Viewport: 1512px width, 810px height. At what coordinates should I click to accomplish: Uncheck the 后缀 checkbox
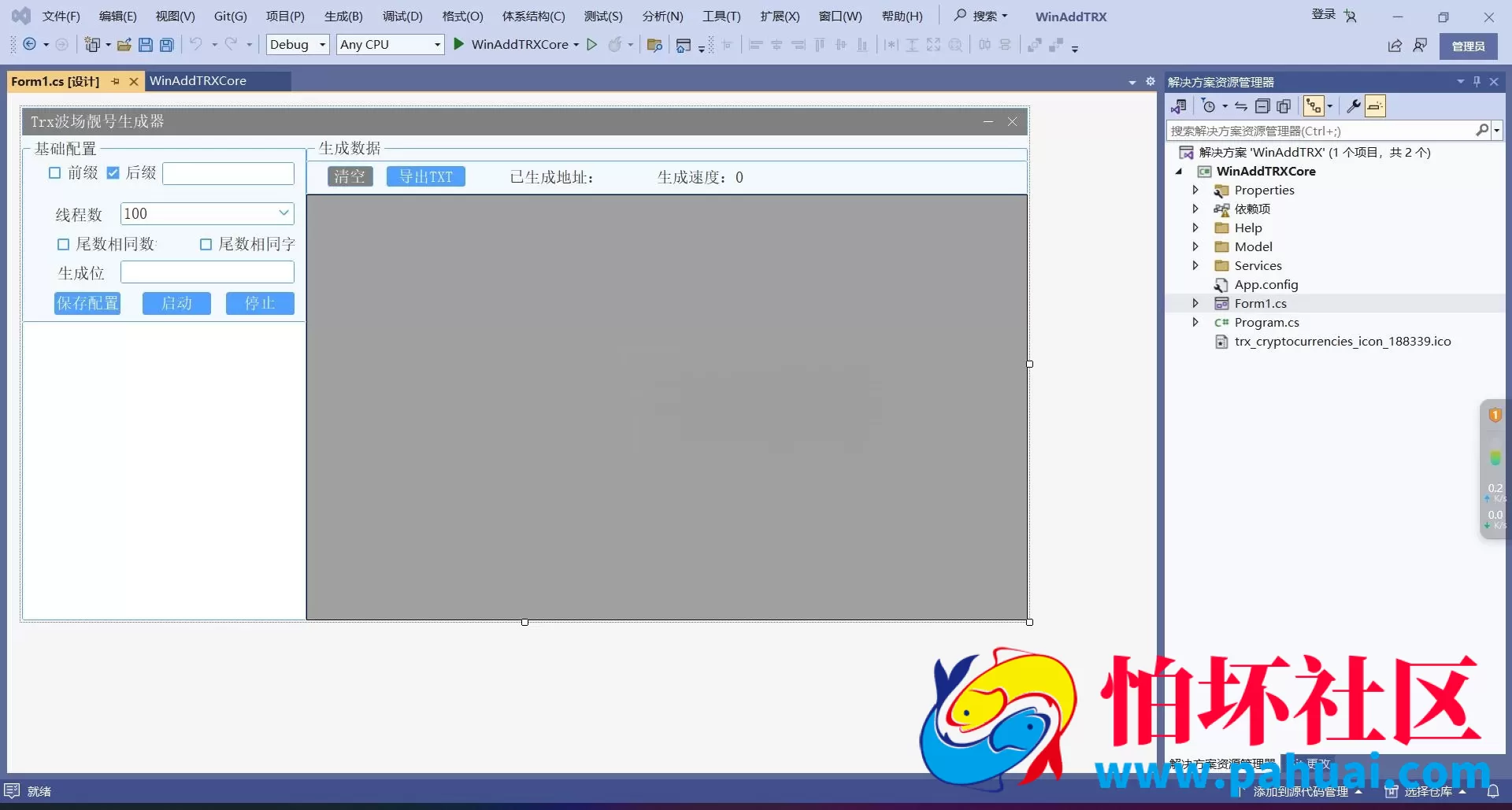(113, 173)
